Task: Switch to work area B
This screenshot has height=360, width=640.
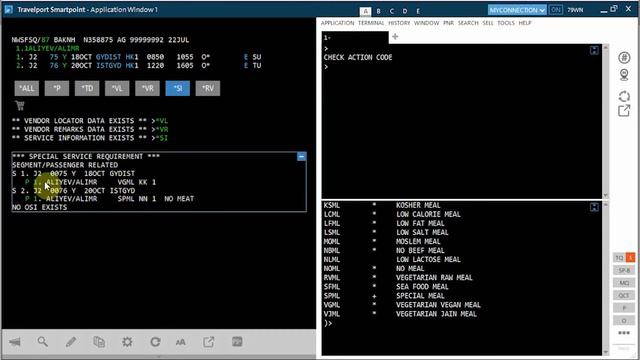Action: pyautogui.click(x=378, y=11)
